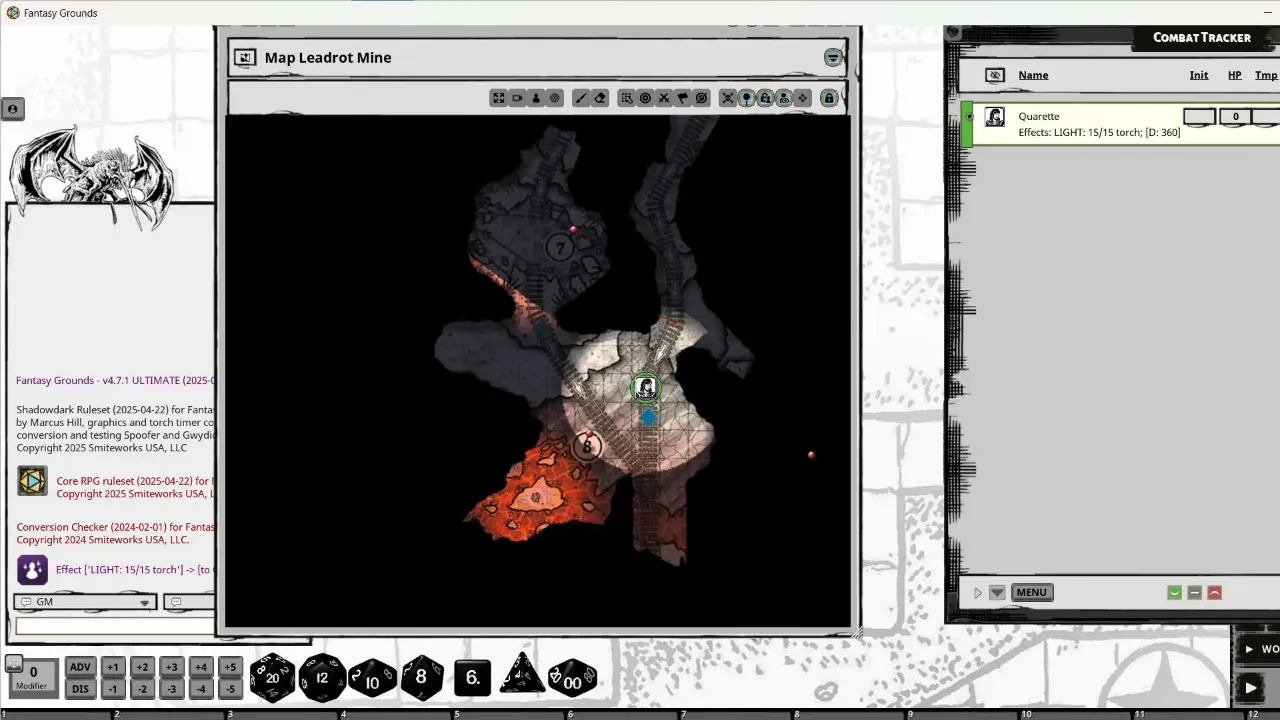The image size is (1280, 720).
Task: Open the second chat mode dropdown
Action: pyautogui.click(x=190, y=602)
